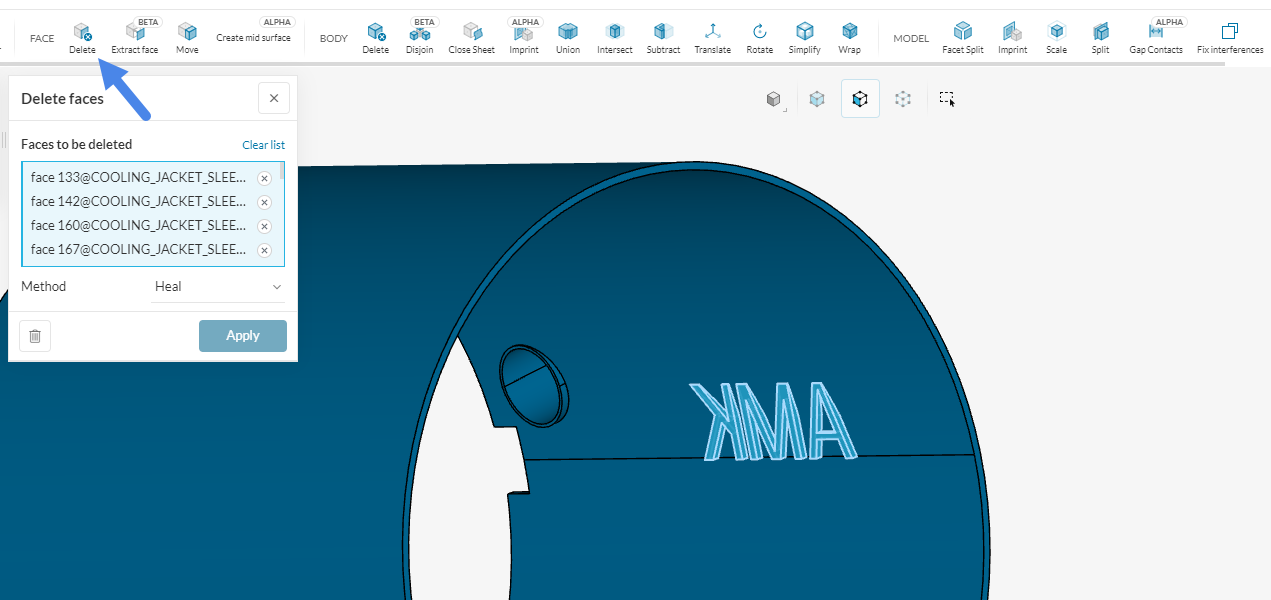The width and height of the screenshot is (1271, 600).
Task: Remove face 167 from the list
Action: click(265, 250)
